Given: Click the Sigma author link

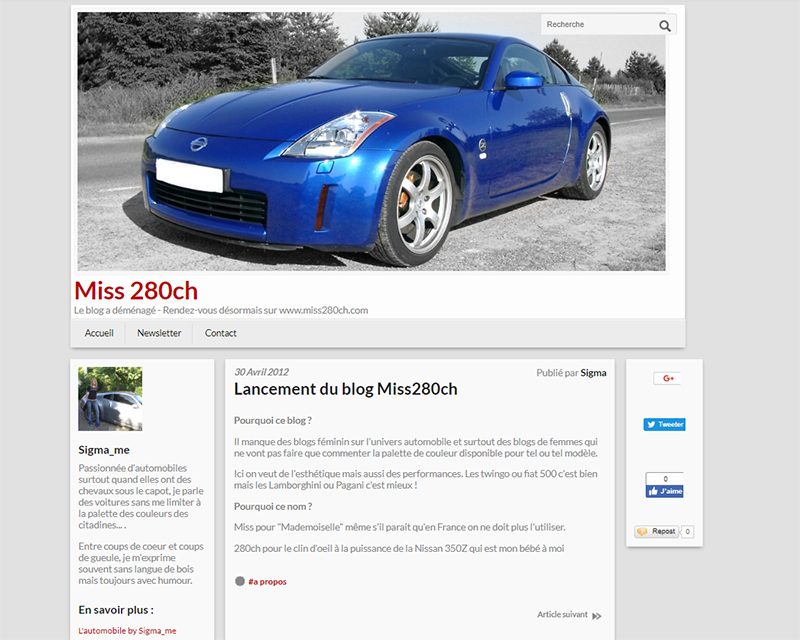Looking at the screenshot, I should coord(593,373).
